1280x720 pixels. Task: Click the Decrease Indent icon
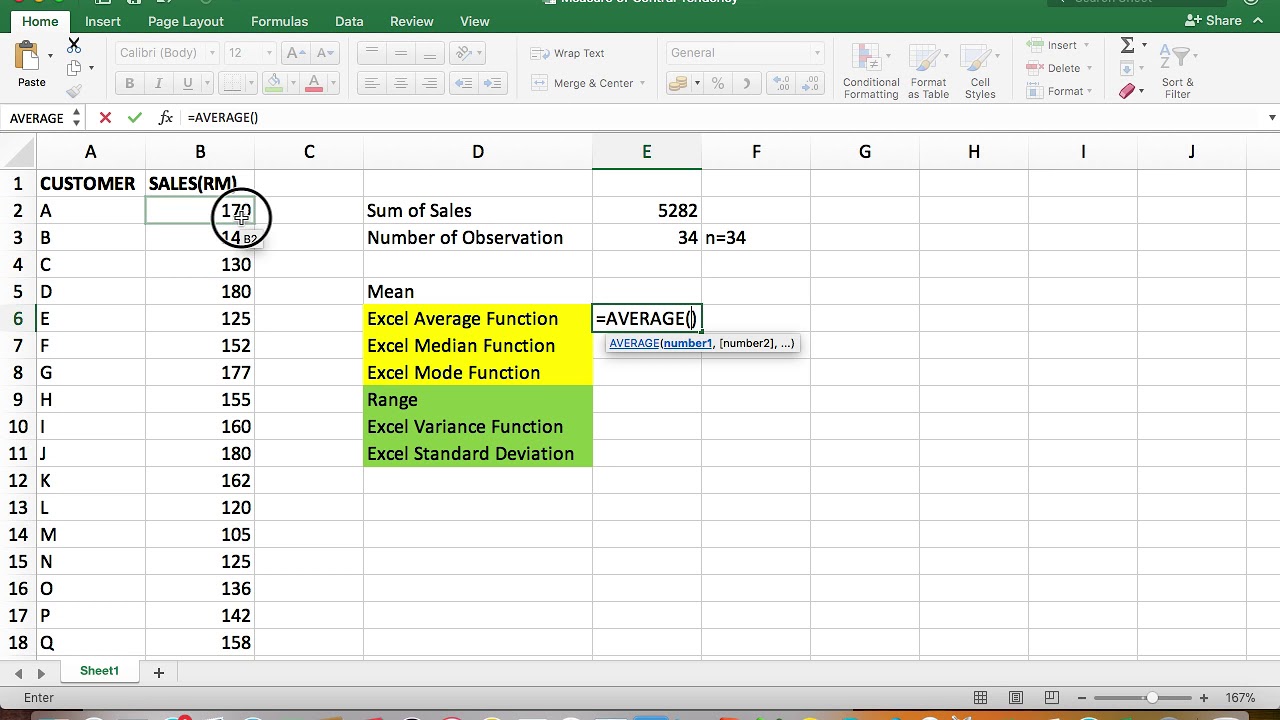463,84
